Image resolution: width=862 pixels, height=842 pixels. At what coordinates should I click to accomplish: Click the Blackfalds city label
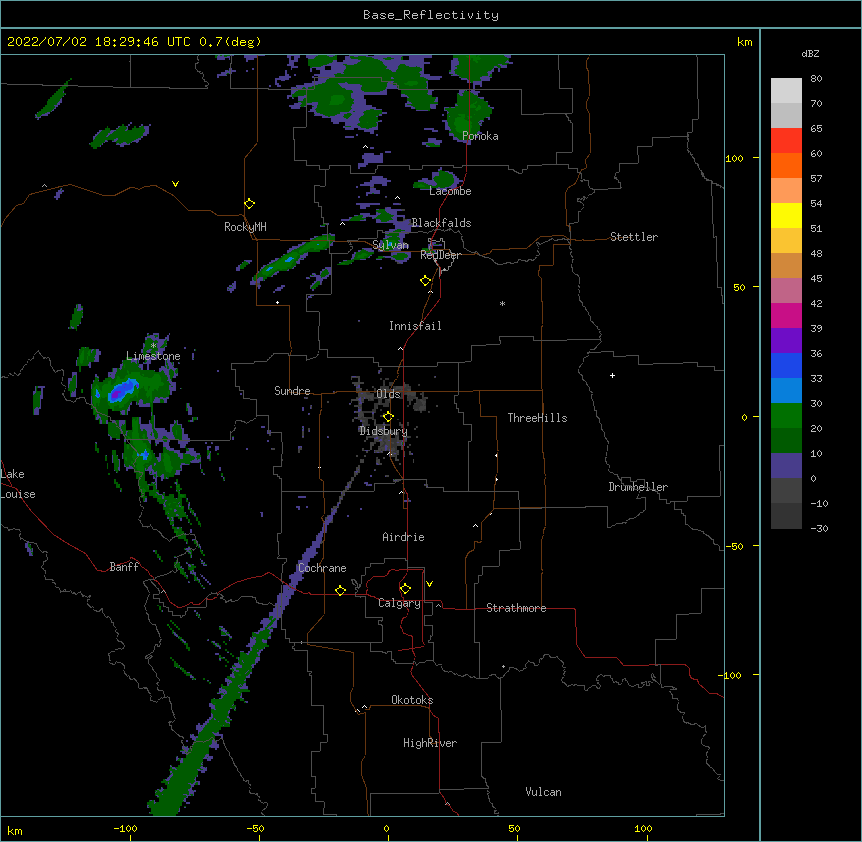pyautogui.click(x=441, y=223)
